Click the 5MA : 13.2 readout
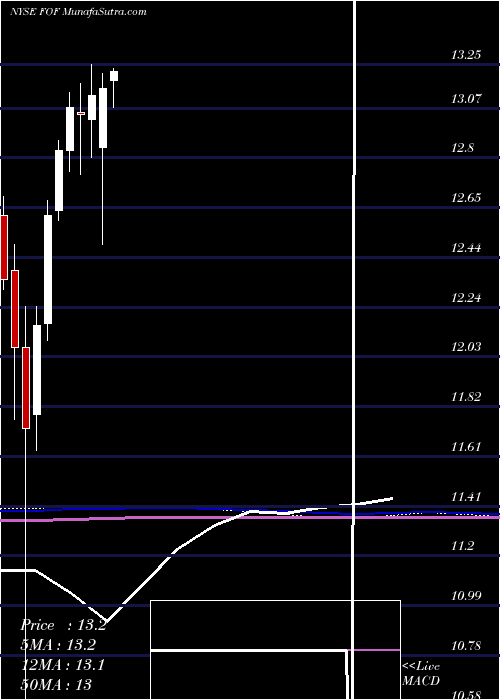Image resolution: width=500 pixels, height=700 pixels. tap(58, 645)
